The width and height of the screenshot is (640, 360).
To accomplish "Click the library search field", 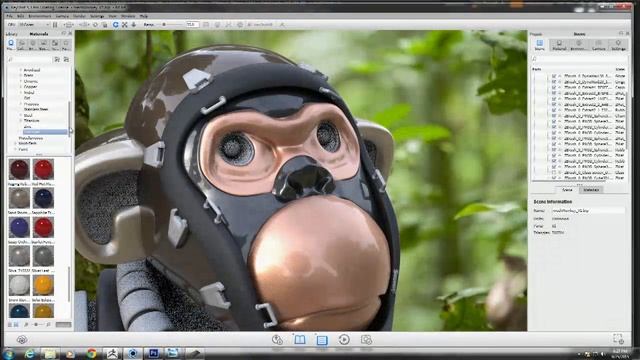I will pyautogui.click(x=29, y=60).
